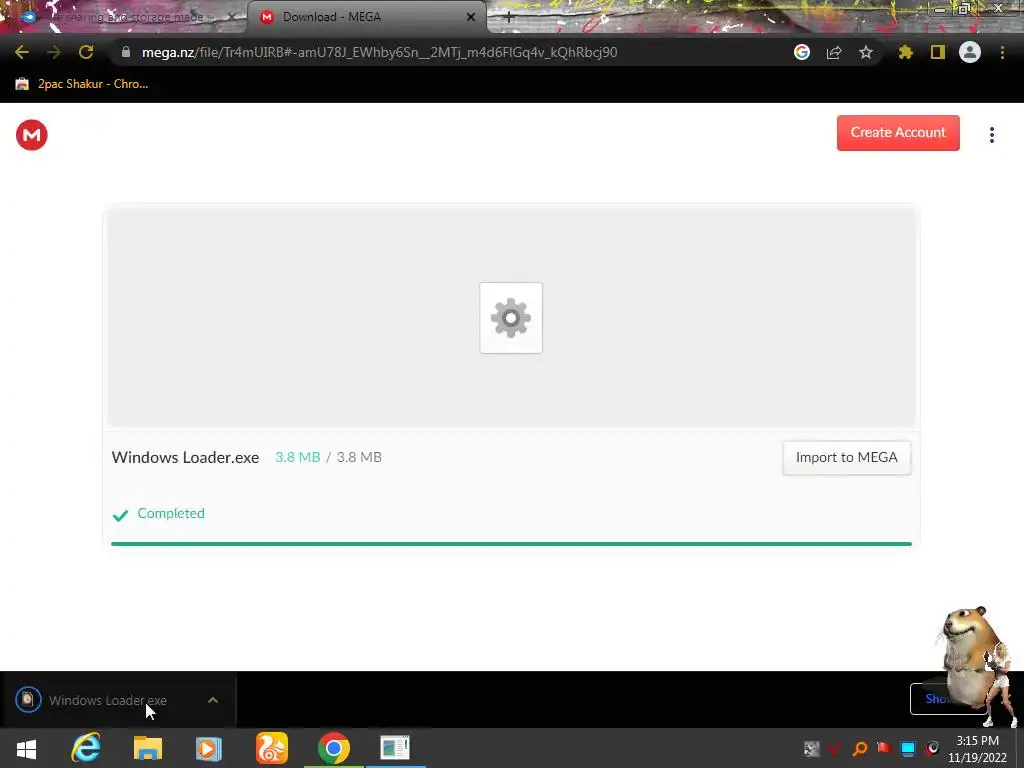Click the Chrome taskbar icon

point(334,748)
